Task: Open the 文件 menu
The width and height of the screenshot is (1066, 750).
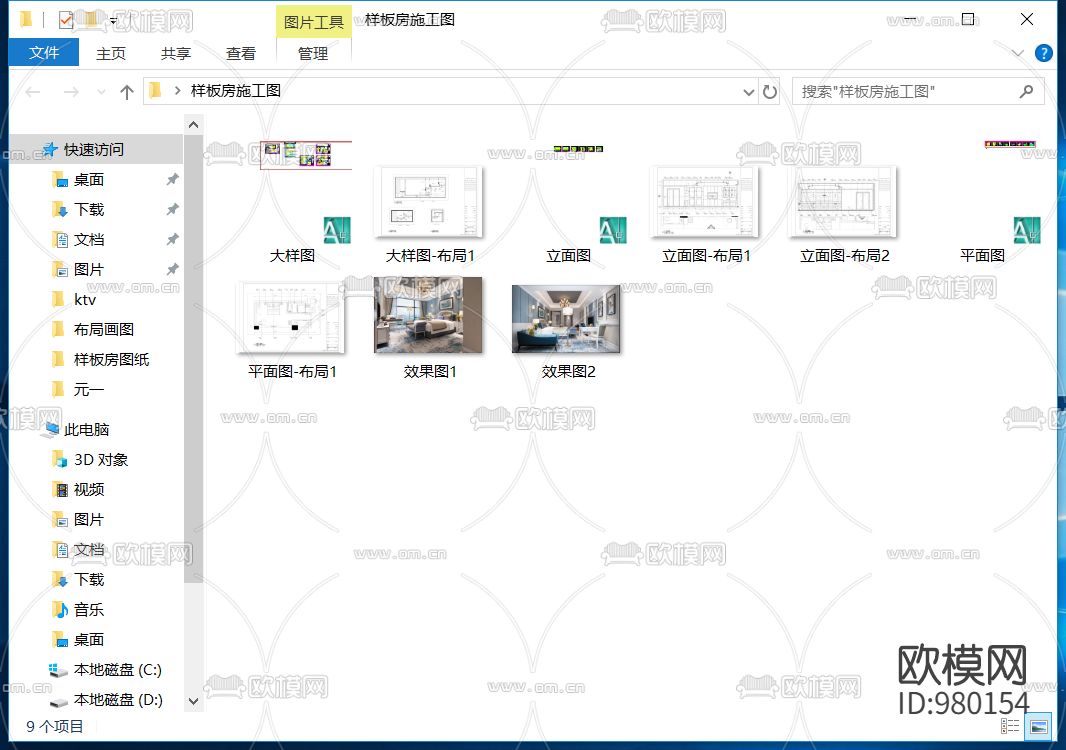Action: (44, 52)
